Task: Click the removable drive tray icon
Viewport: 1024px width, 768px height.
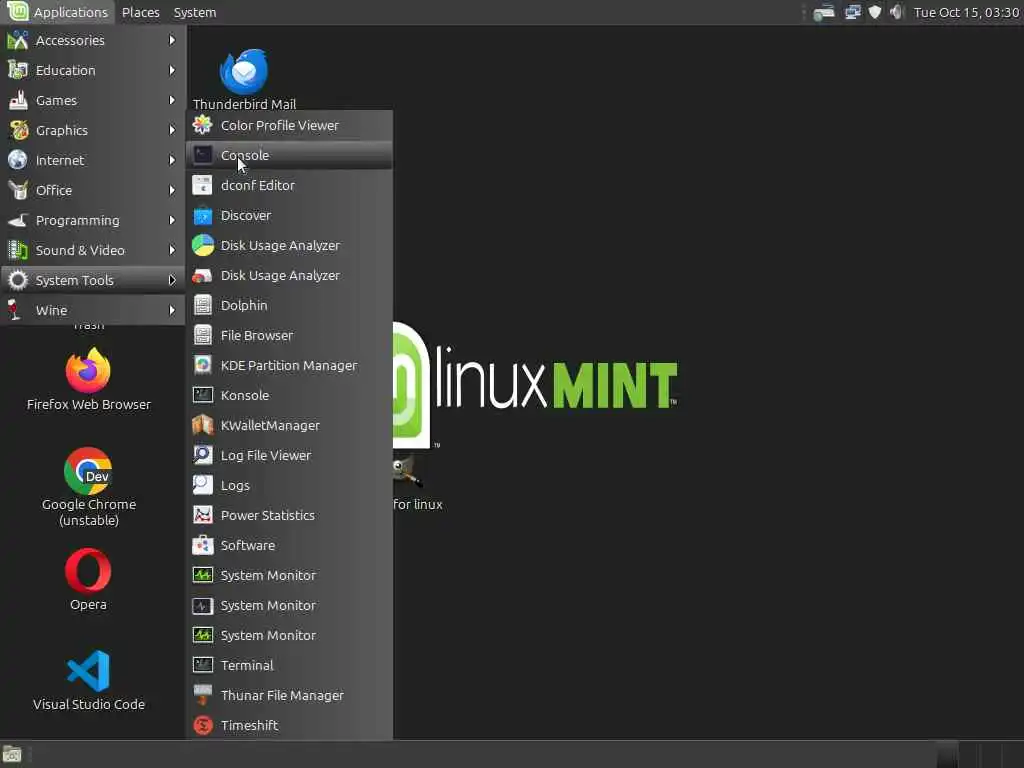Action: pos(824,12)
